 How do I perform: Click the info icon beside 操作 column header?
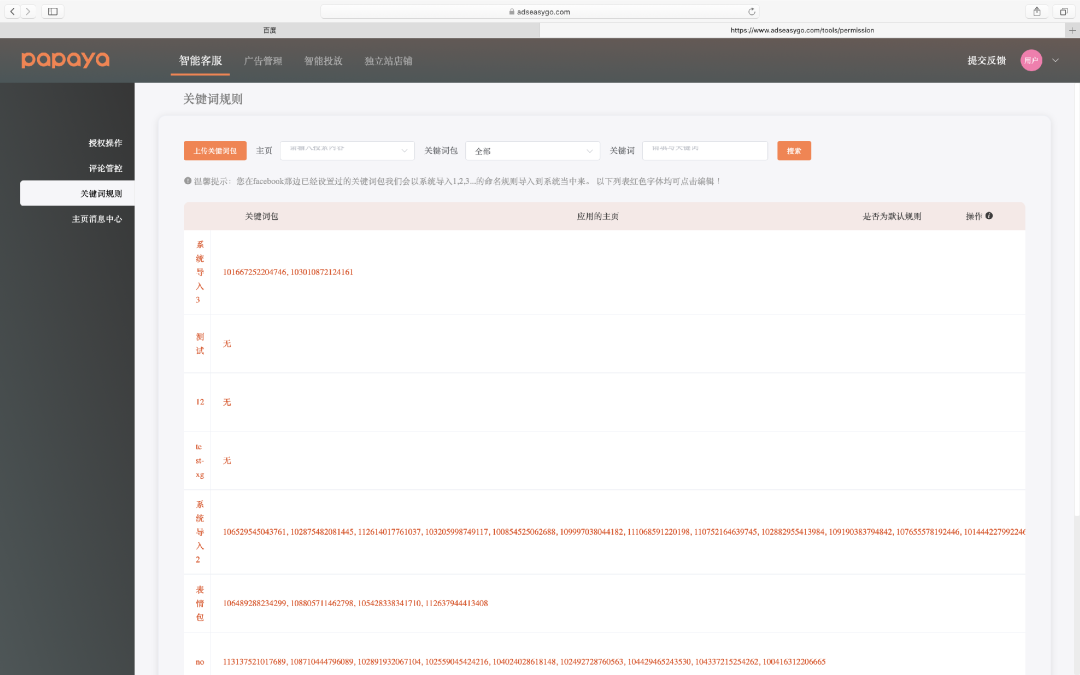(x=989, y=216)
